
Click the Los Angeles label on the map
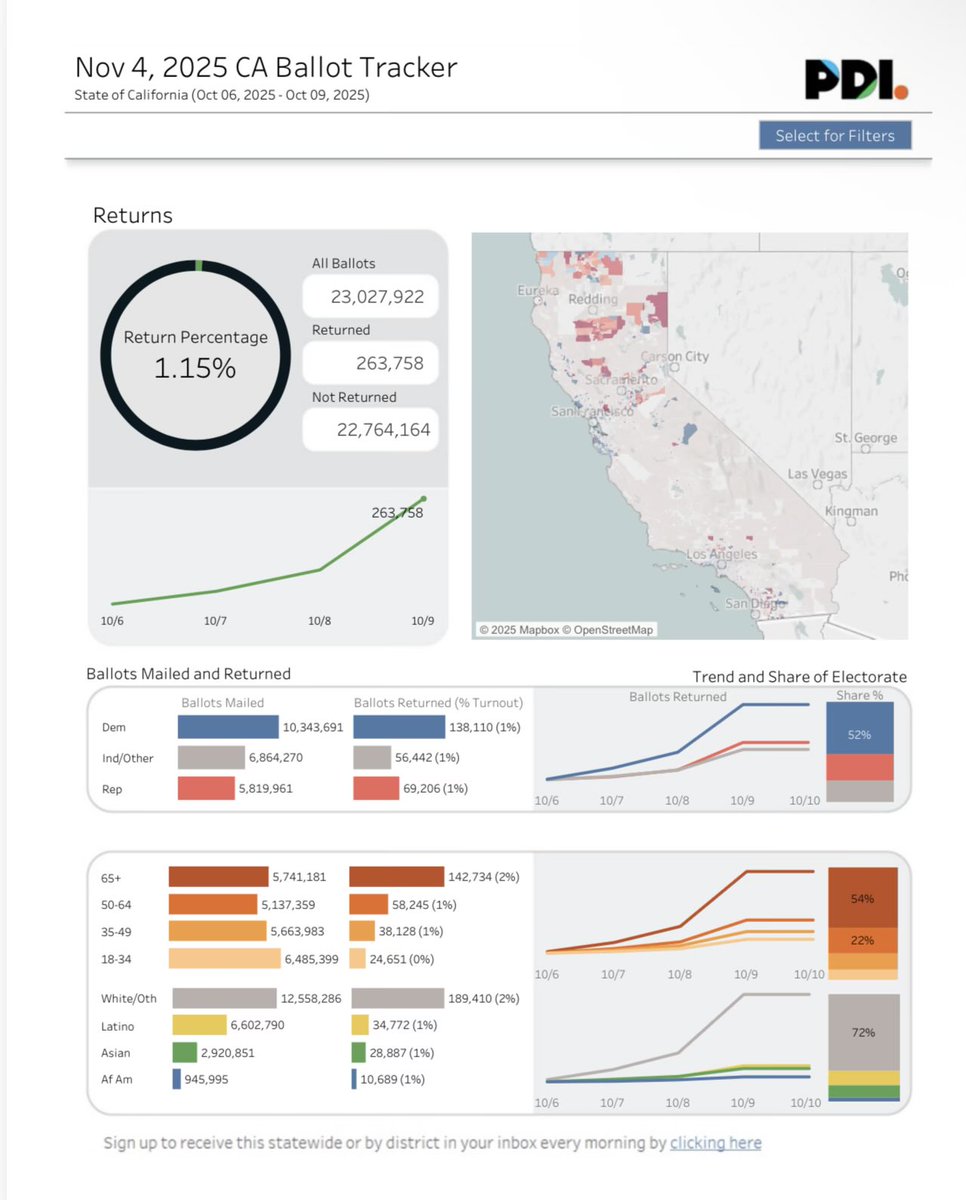pos(724,555)
